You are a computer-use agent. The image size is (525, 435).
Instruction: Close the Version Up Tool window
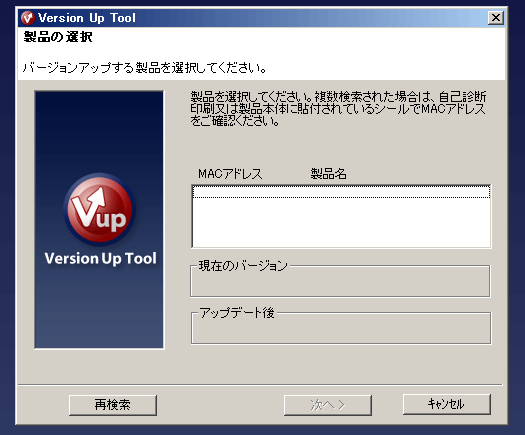click(x=496, y=17)
